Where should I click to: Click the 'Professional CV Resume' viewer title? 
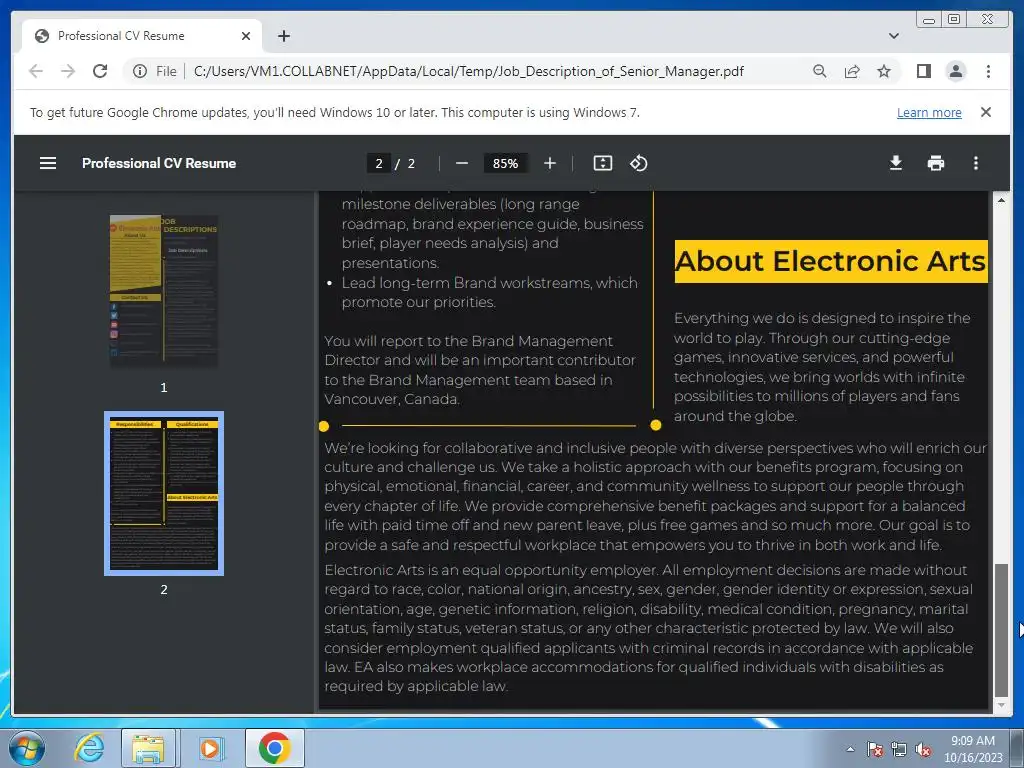[x=159, y=163]
